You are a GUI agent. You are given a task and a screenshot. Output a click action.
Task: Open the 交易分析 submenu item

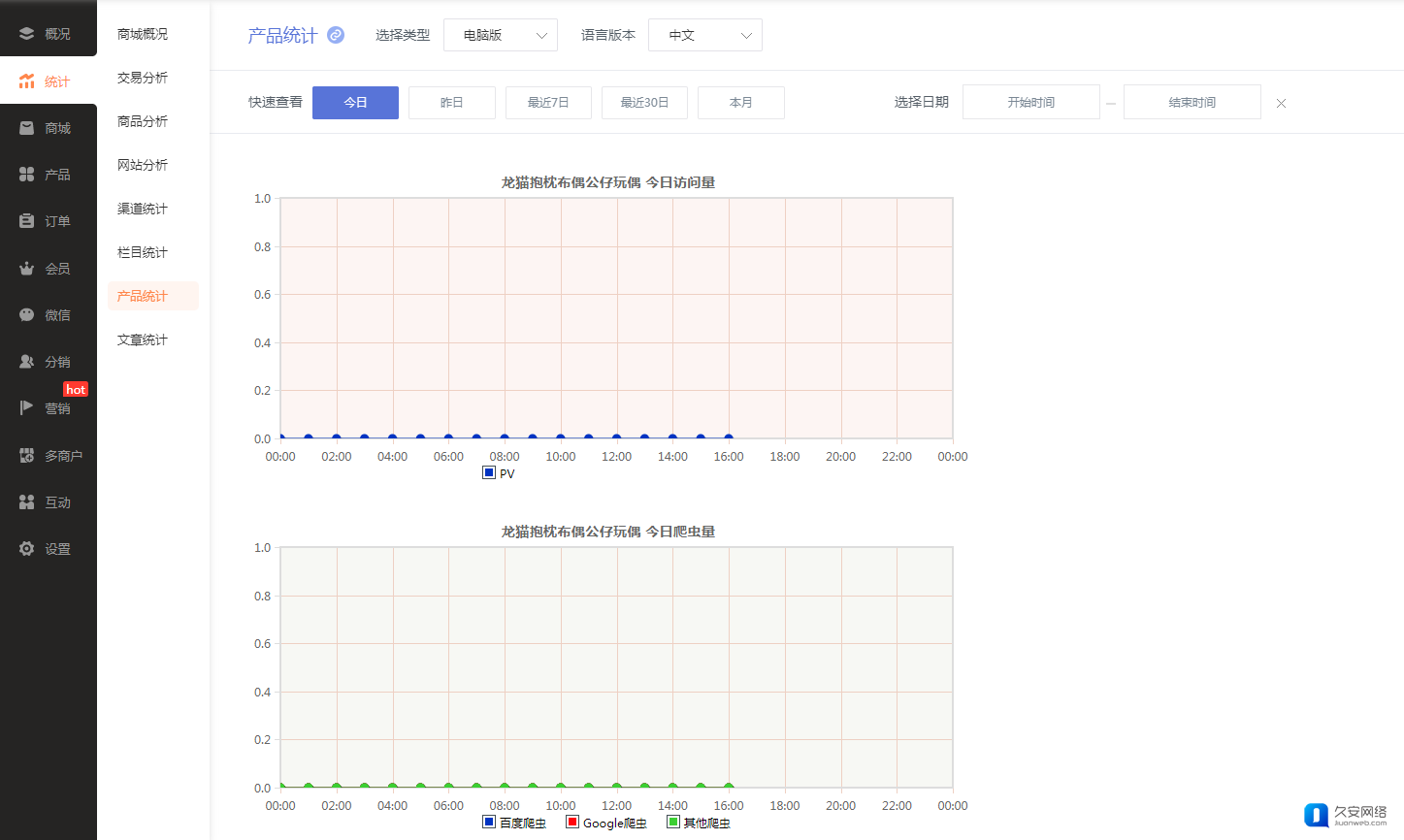pyautogui.click(x=143, y=78)
